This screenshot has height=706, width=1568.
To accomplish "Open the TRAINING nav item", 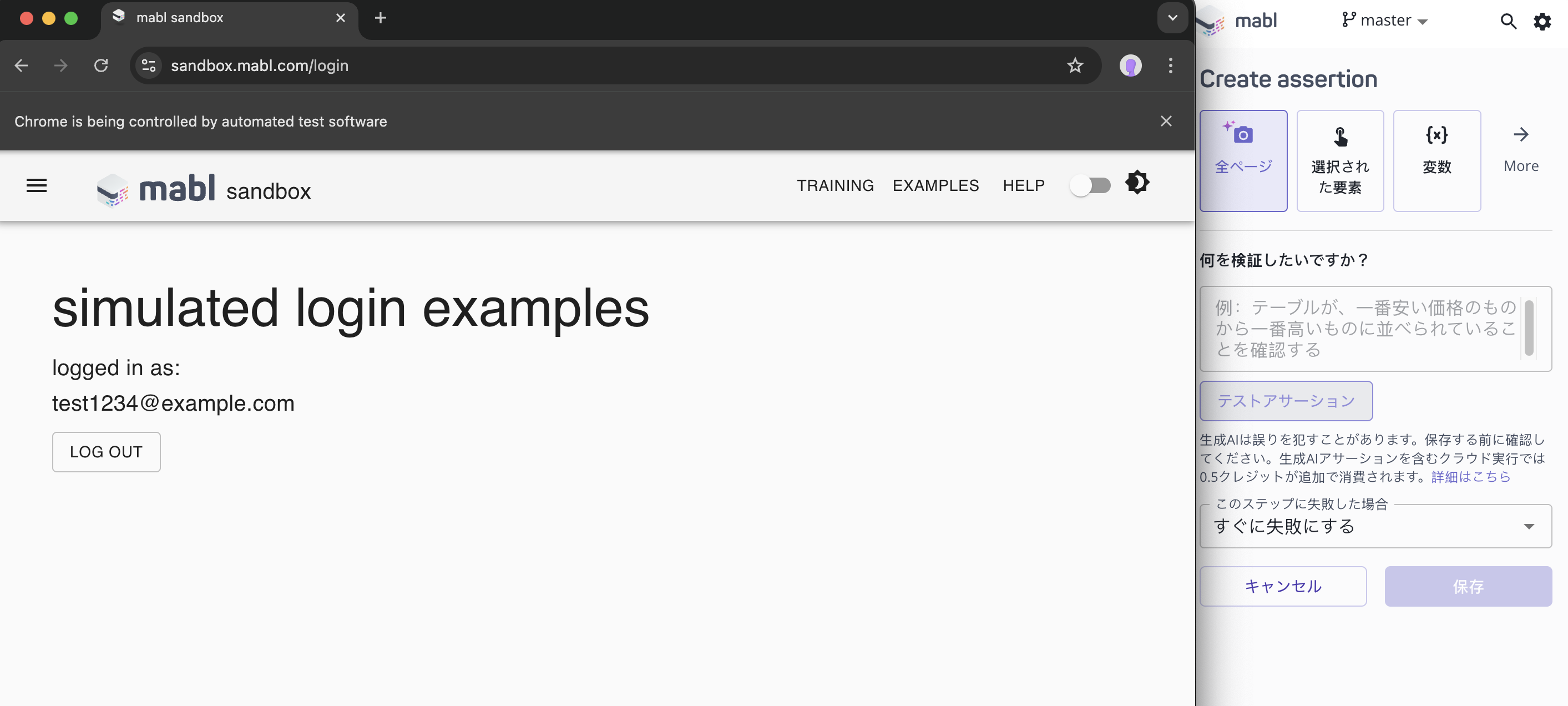I will click(835, 185).
